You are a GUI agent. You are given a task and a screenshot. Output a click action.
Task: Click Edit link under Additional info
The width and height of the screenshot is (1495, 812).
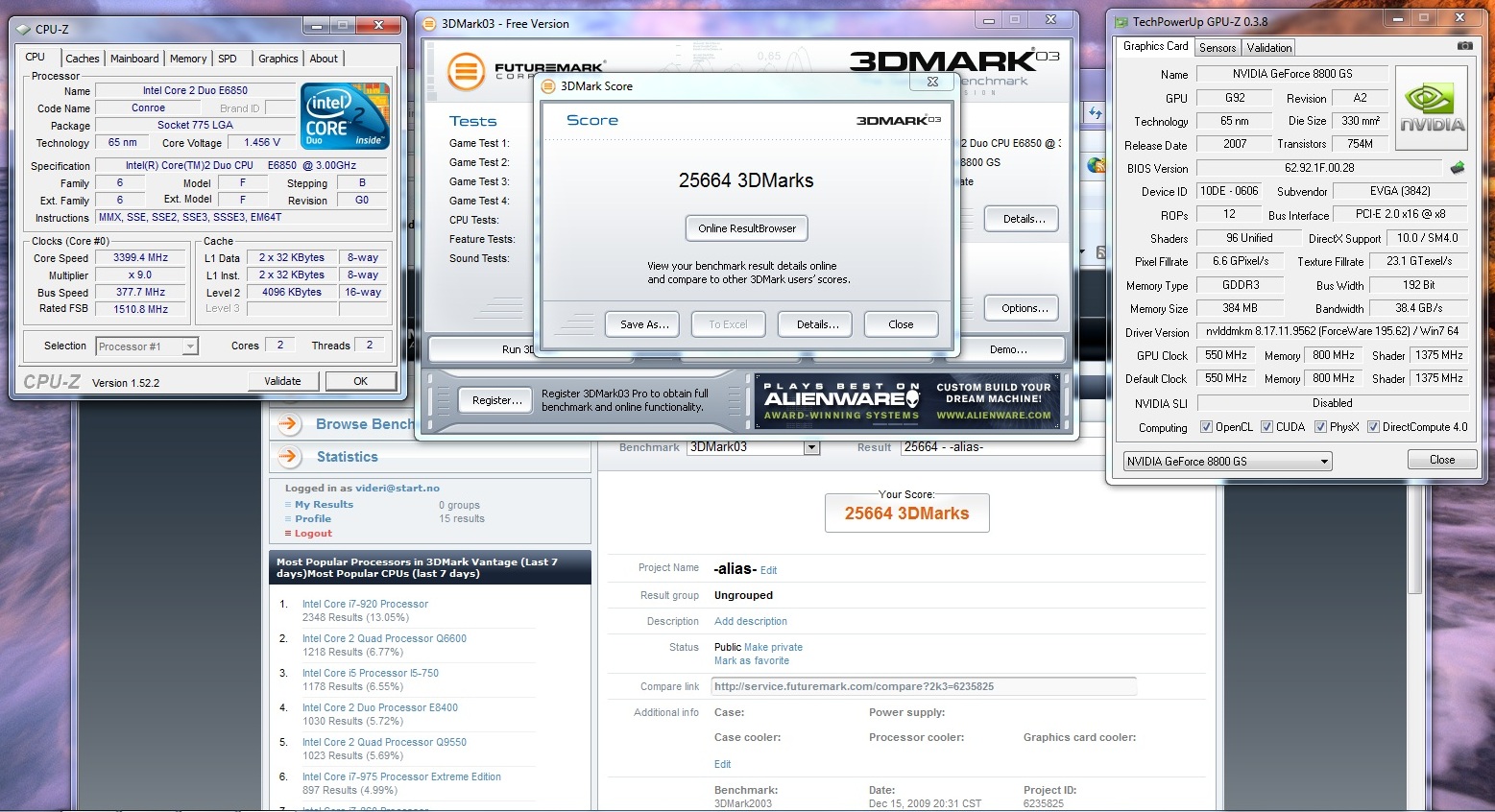(722, 765)
